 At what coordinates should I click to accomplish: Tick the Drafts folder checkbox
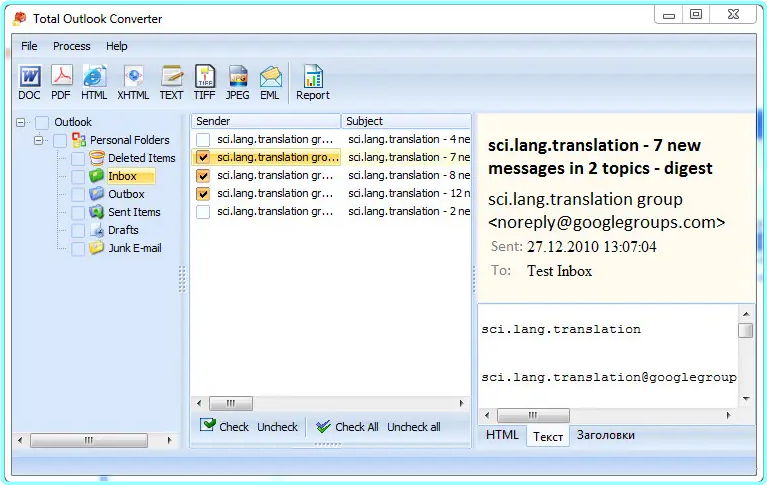[78, 231]
